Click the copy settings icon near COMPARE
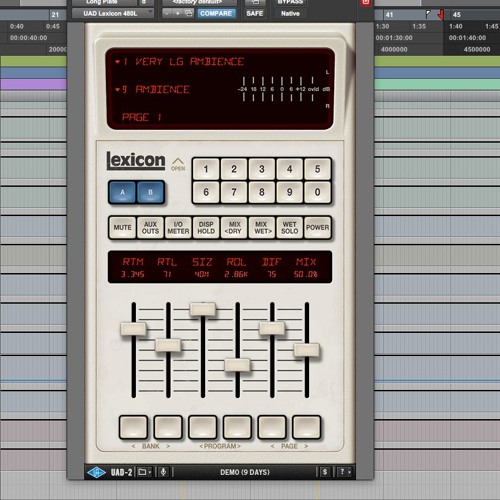The width and height of the screenshot is (500, 500). point(189,13)
